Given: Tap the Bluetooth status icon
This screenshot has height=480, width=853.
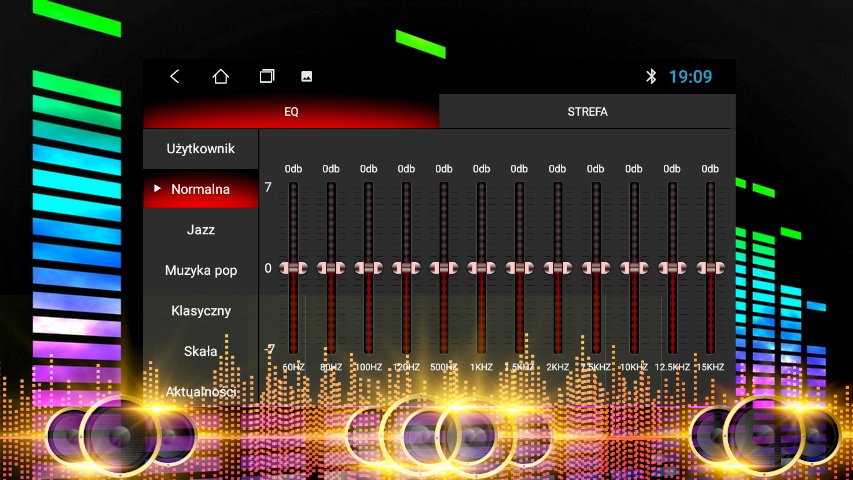Looking at the screenshot, I should click(x=651, y=76).
